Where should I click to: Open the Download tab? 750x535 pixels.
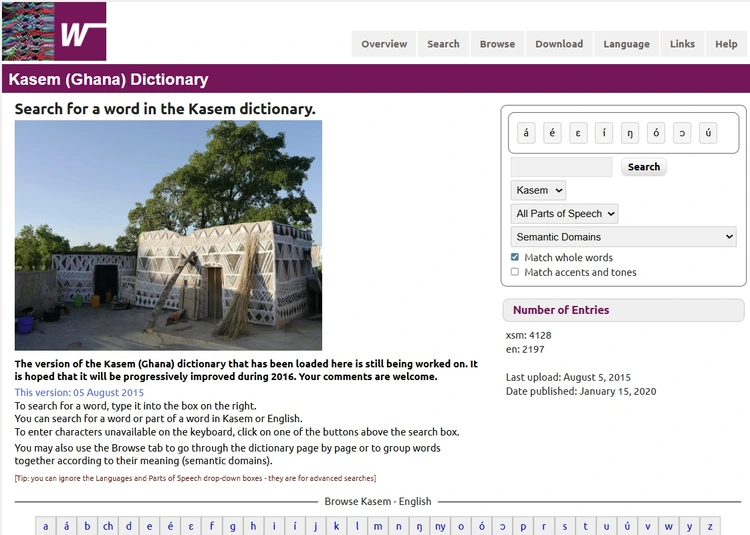[559, 44]
